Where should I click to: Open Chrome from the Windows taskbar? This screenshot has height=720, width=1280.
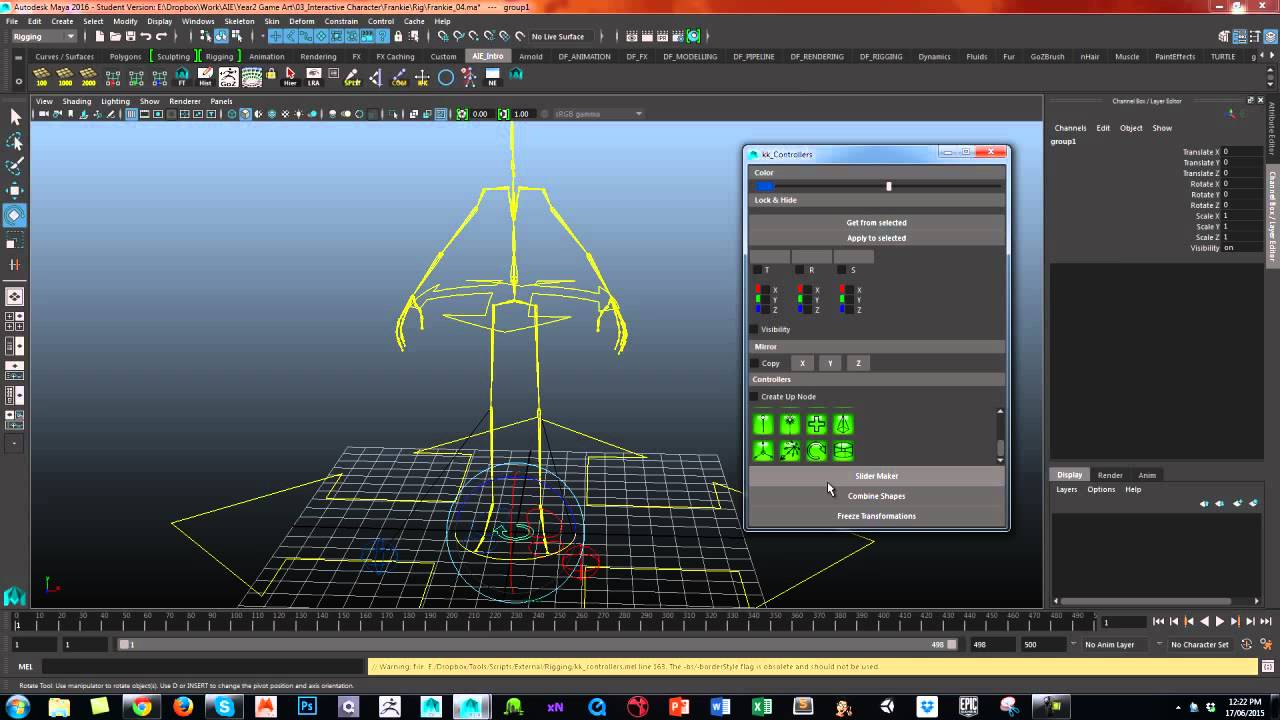point(141,706)
